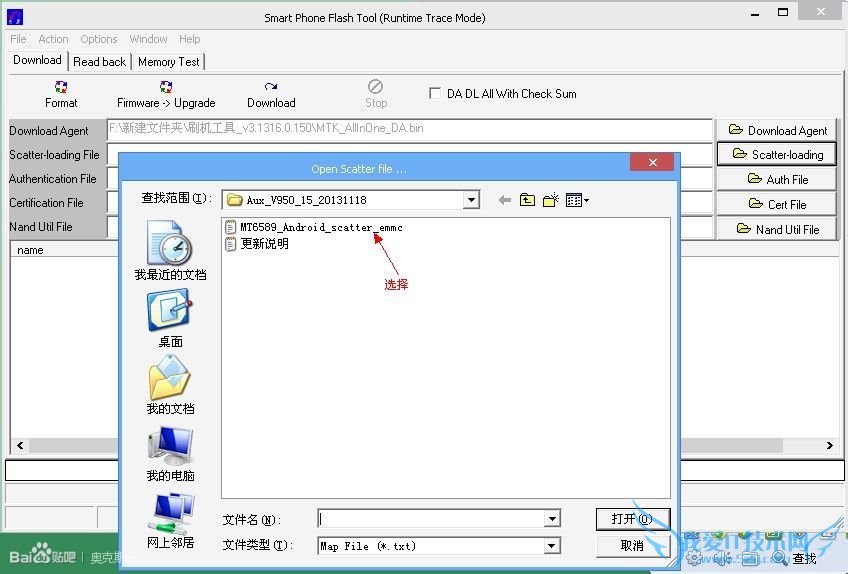
Task: Close the Open Scatter File dialog
Action: (652, 162)
